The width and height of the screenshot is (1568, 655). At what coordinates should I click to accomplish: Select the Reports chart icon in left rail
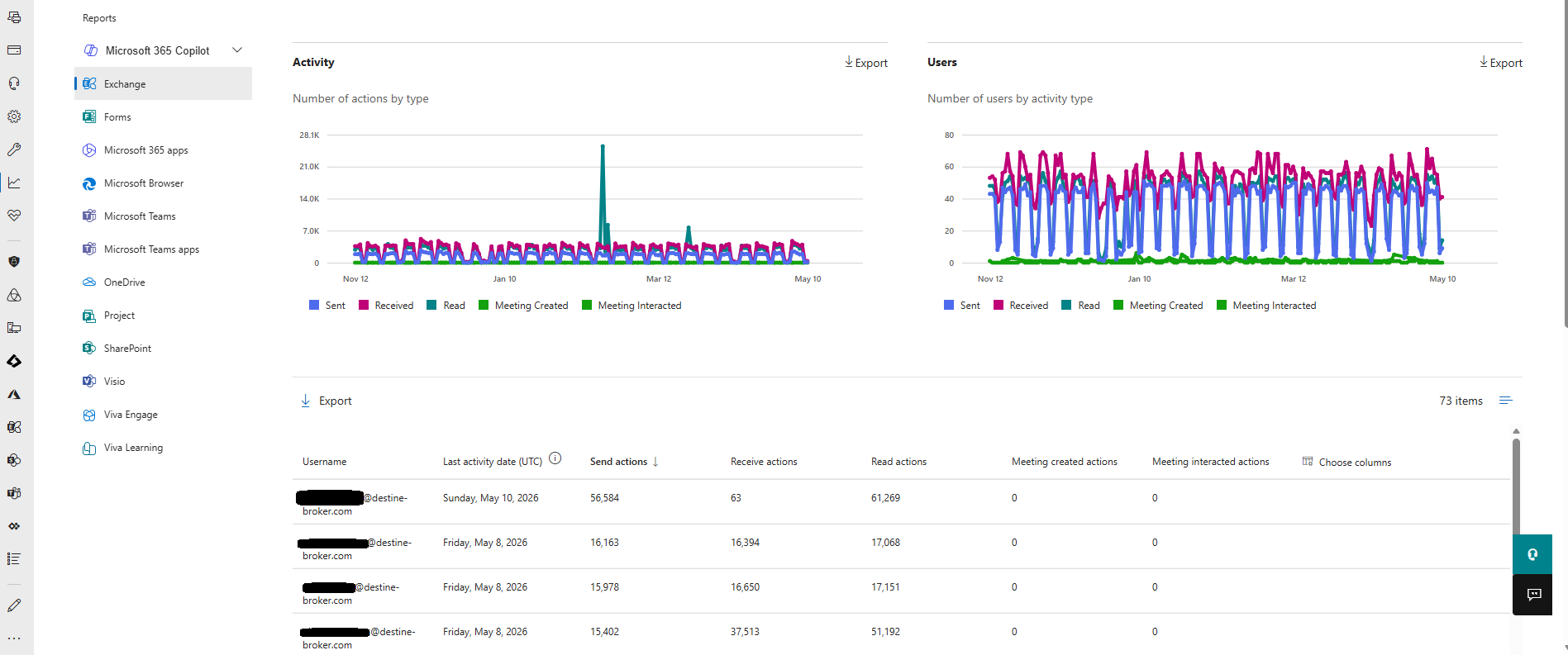click(x=14, y=183)
